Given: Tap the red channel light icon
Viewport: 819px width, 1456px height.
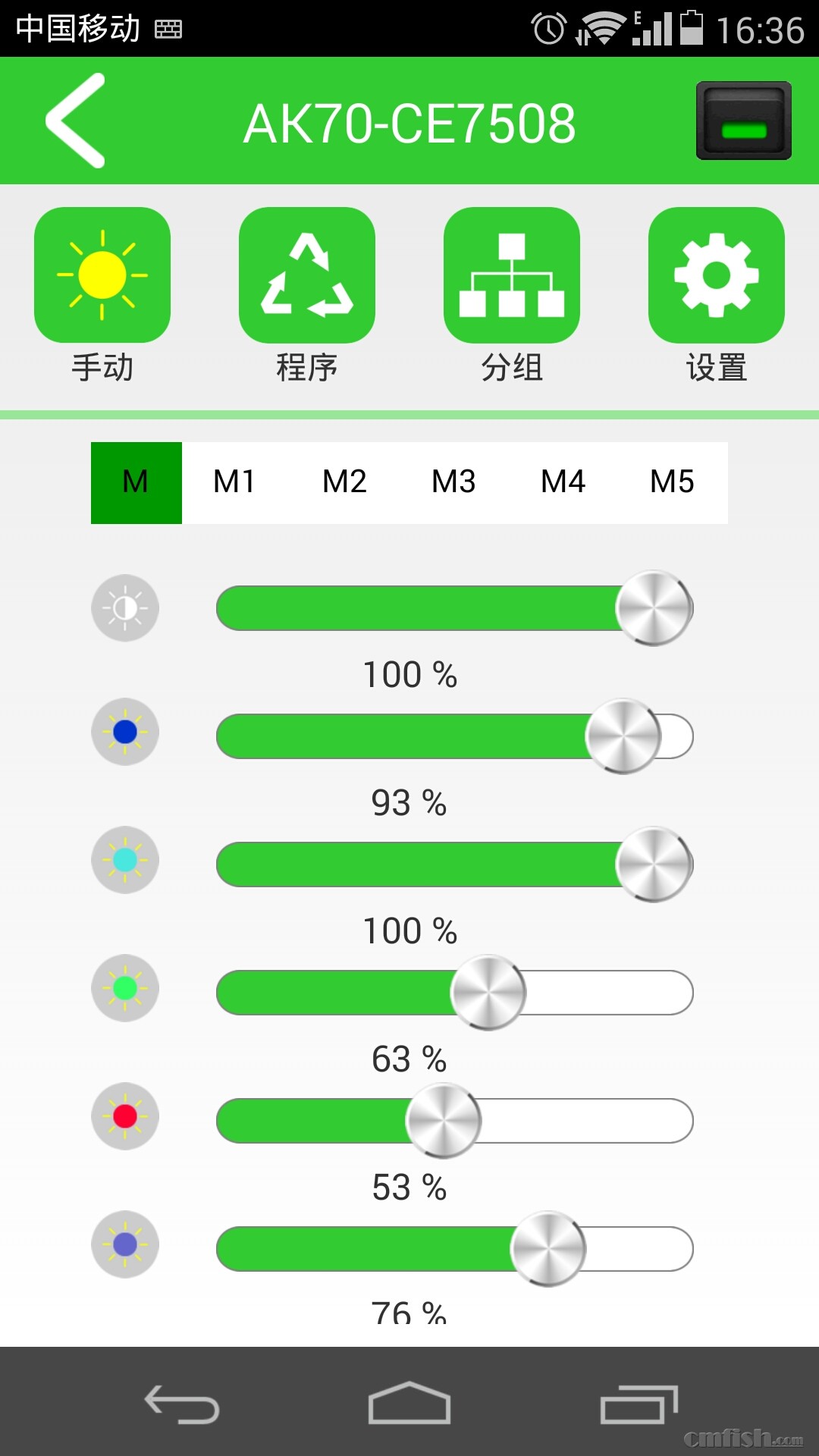Looking at the screenshot, I should [125, 1116].
